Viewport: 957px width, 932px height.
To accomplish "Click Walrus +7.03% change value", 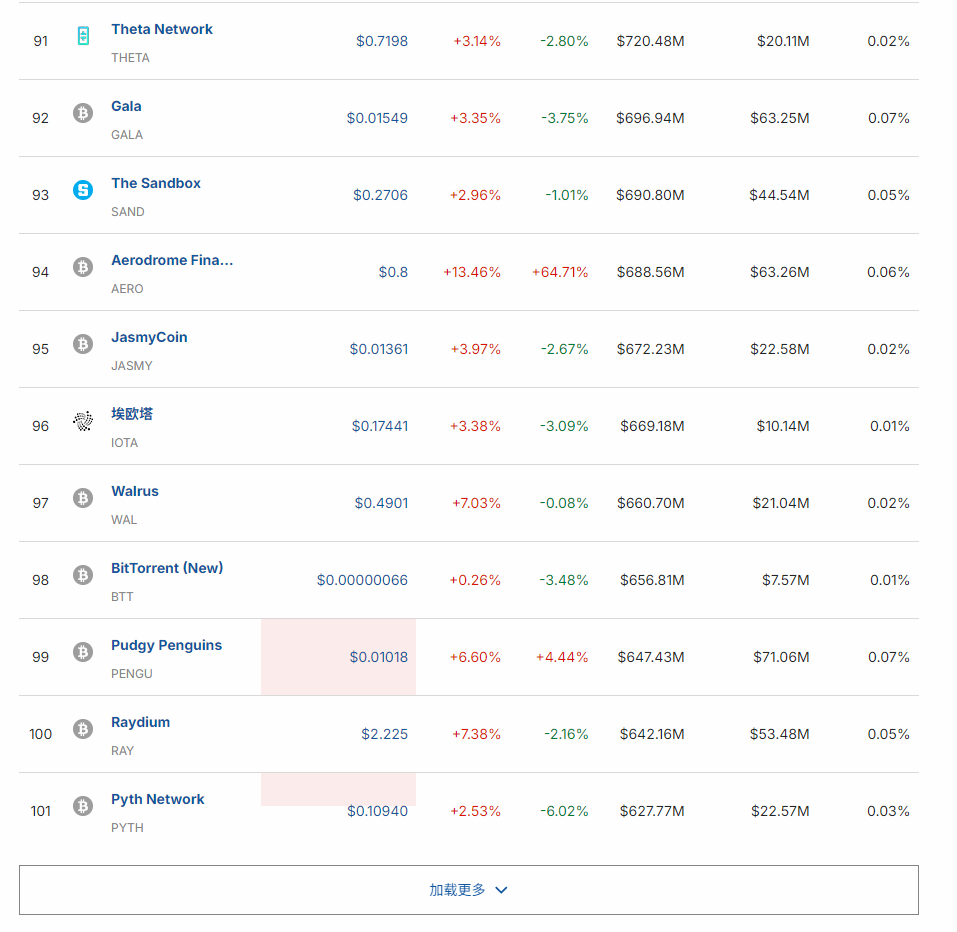I will (x=476, y=503).
